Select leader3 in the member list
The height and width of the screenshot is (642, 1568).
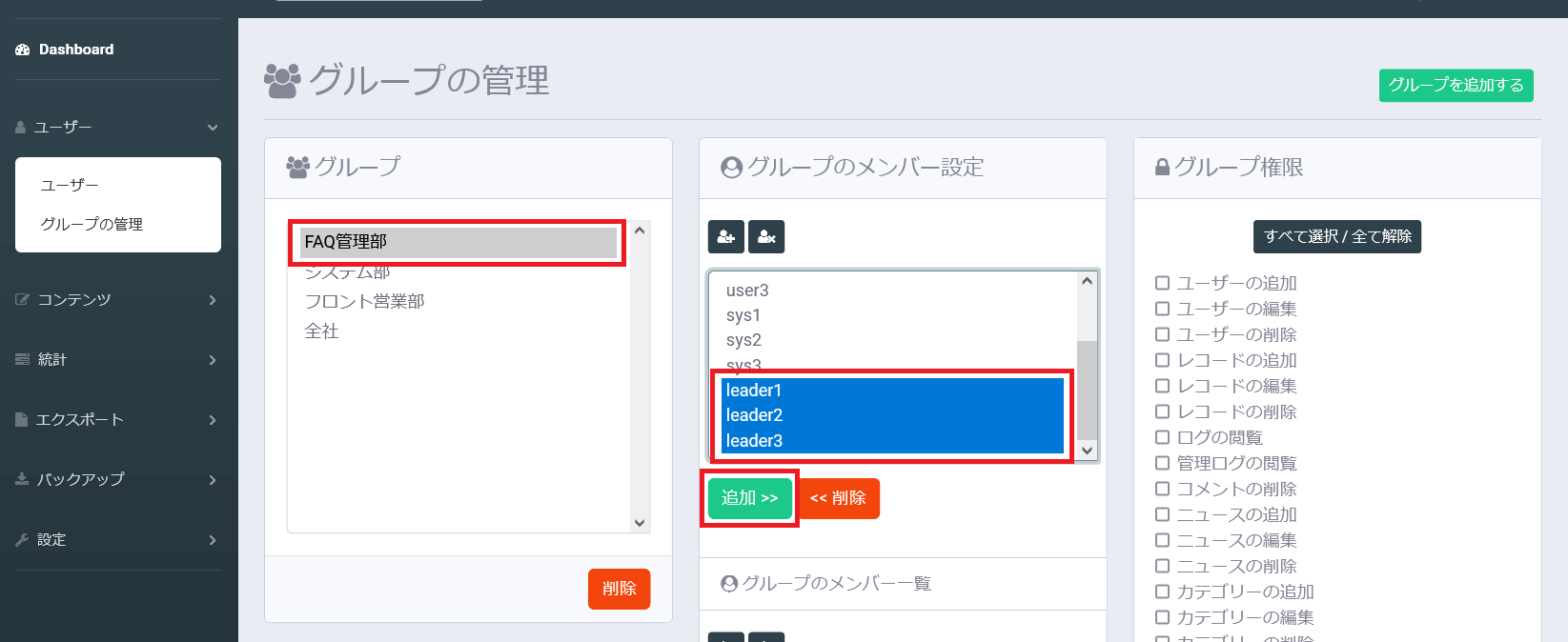coord(892,441)
